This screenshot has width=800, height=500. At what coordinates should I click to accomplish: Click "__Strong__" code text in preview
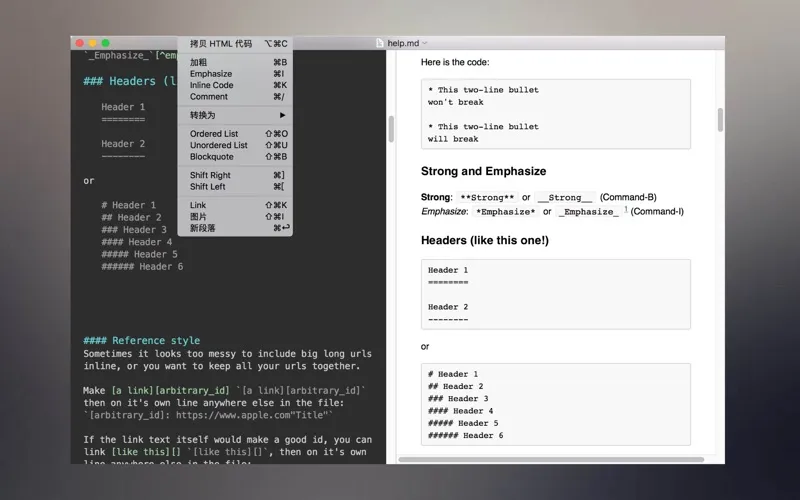pos(565,197)
